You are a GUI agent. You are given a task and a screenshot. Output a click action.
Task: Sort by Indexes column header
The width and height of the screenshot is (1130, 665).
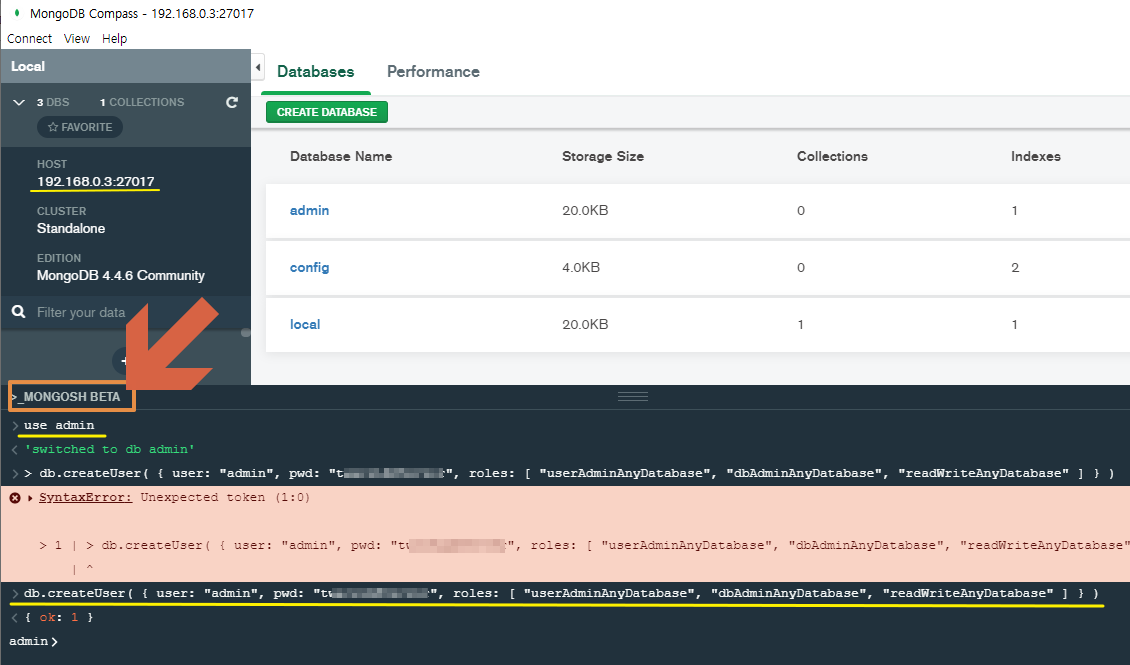click(x=1036, y=156)
